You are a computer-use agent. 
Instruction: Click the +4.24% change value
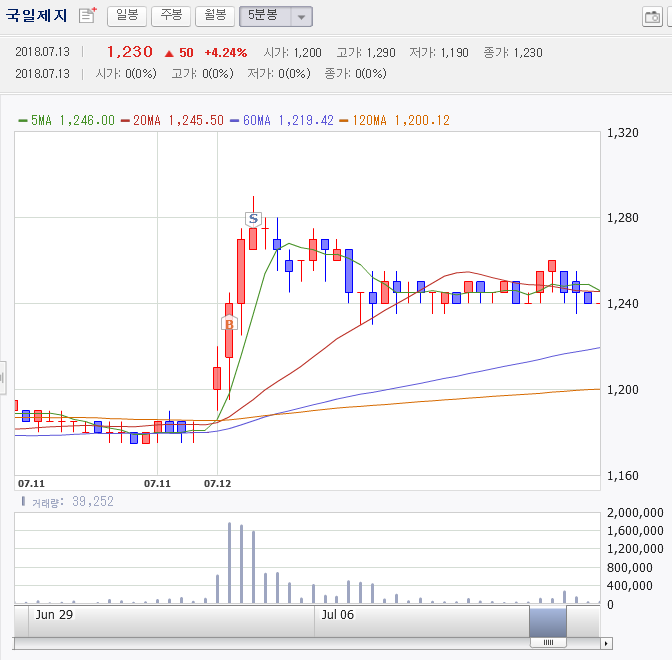pyautogui.click(x=225, y=53)
